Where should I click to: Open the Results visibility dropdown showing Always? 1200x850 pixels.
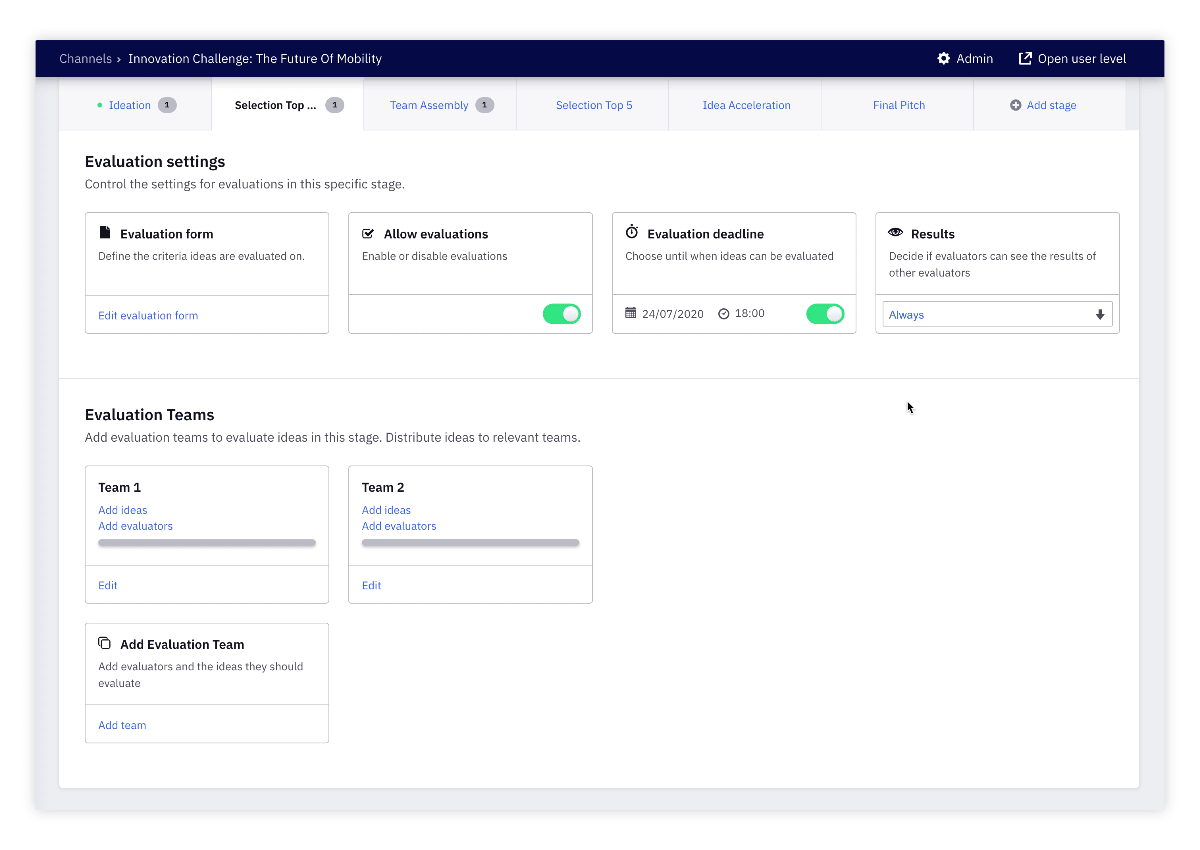(997, 314)
